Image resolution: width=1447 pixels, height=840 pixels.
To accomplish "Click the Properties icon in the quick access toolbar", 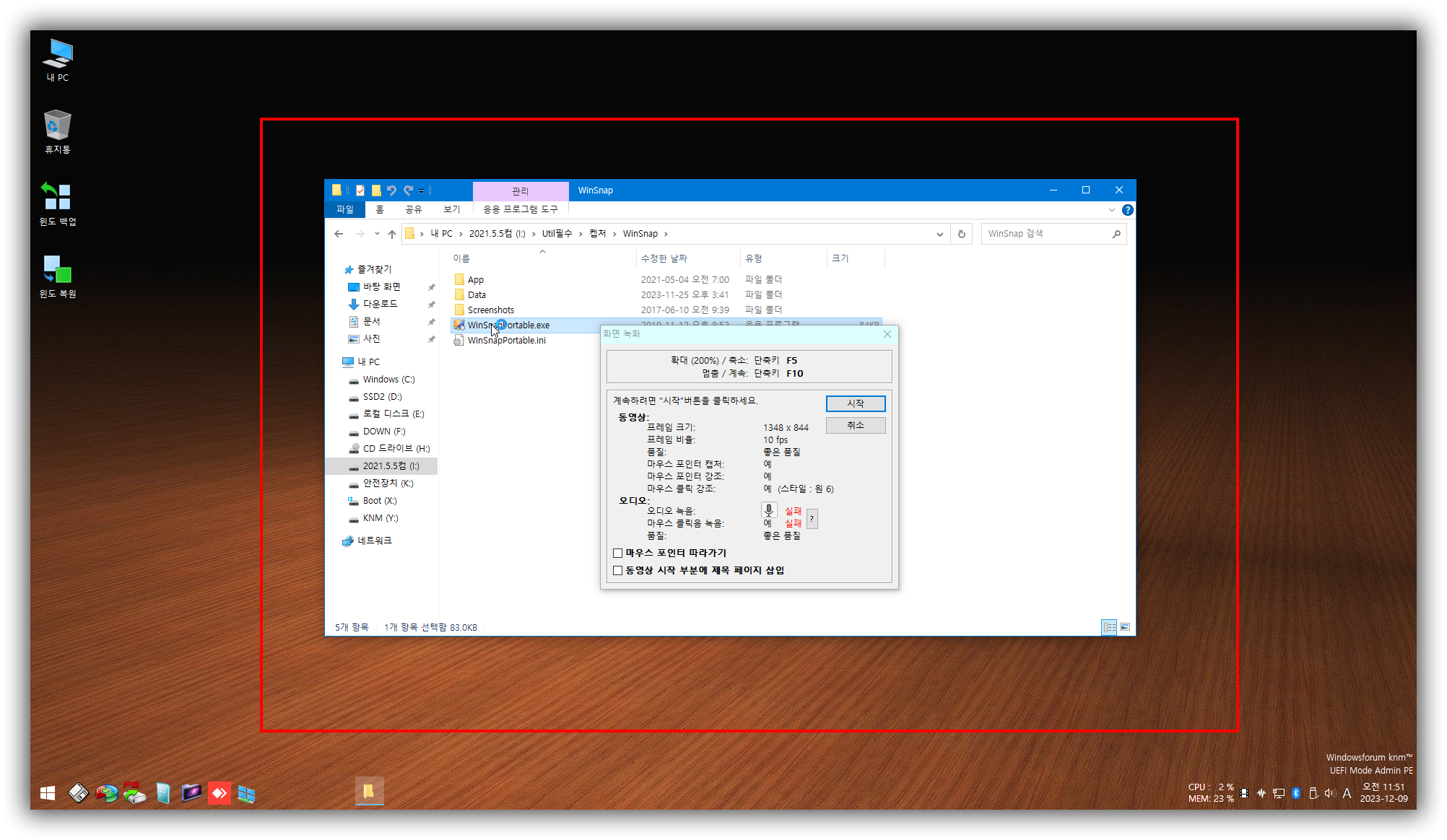I will pyautogui.click(x=360, y=191).
